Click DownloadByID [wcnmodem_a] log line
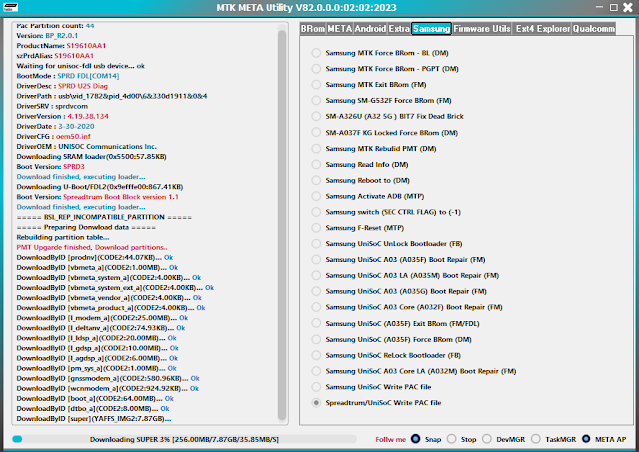This screenshot has height=452, width=639. click(x=108, y=388)
